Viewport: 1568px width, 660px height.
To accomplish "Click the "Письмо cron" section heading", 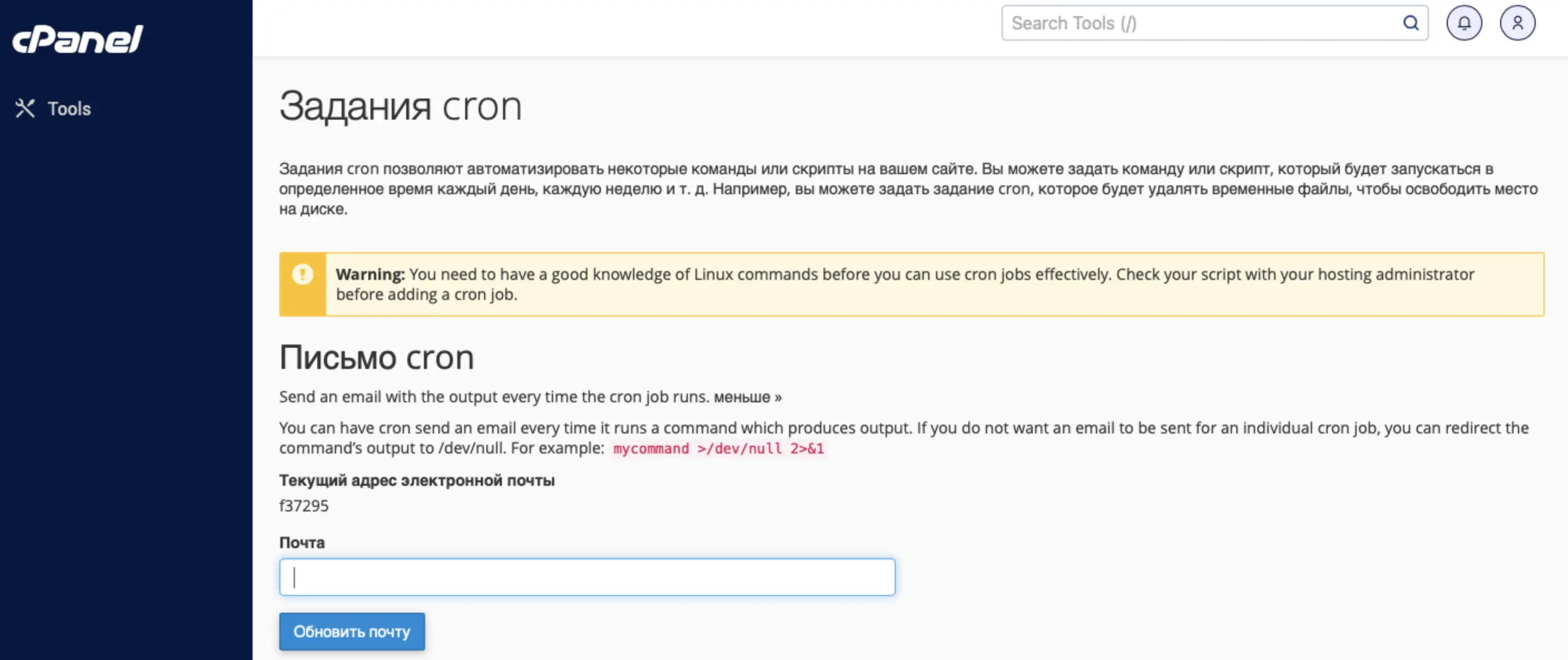I will coord(376,357).
